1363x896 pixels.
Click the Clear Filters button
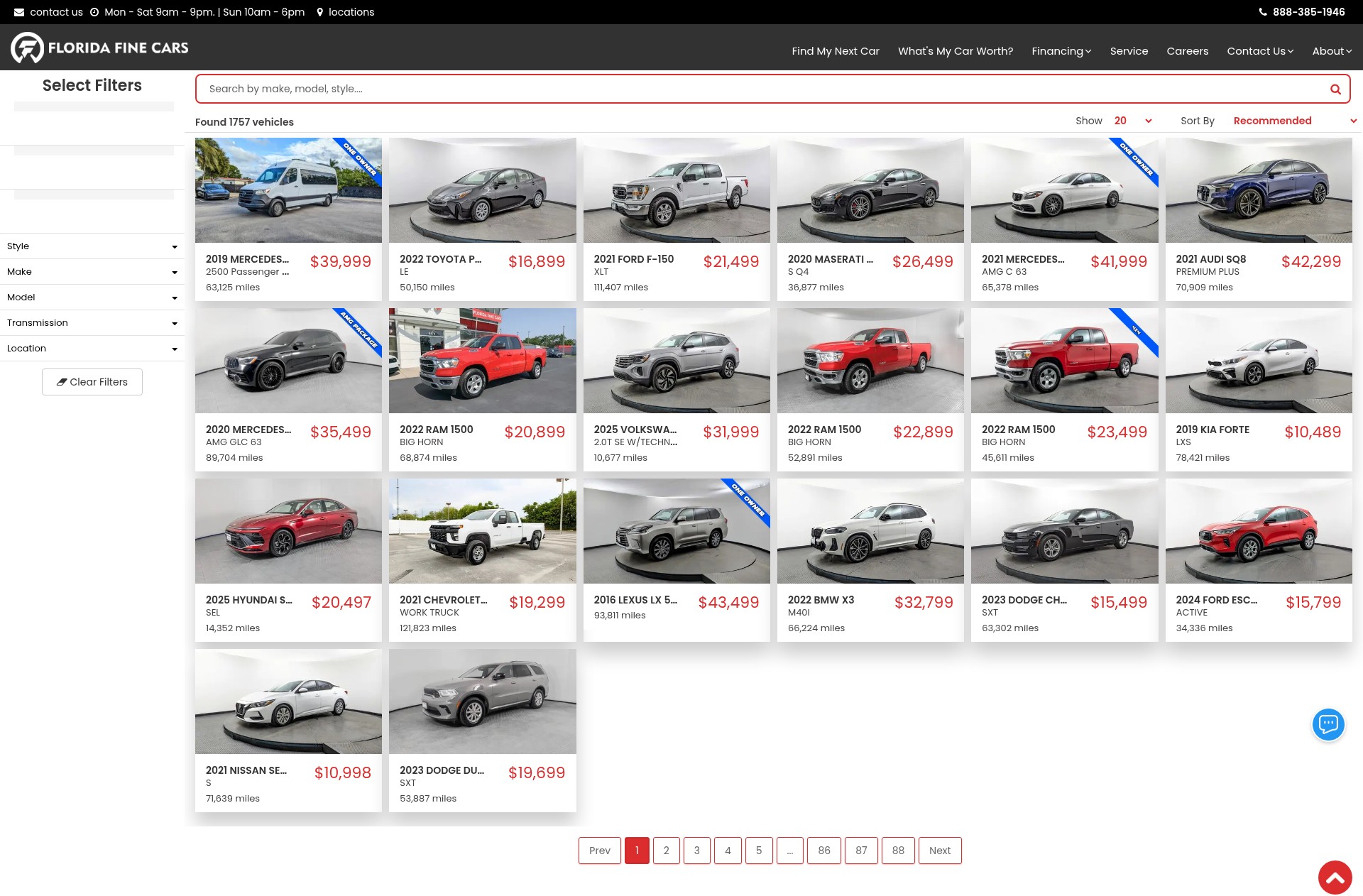[92, 382]
